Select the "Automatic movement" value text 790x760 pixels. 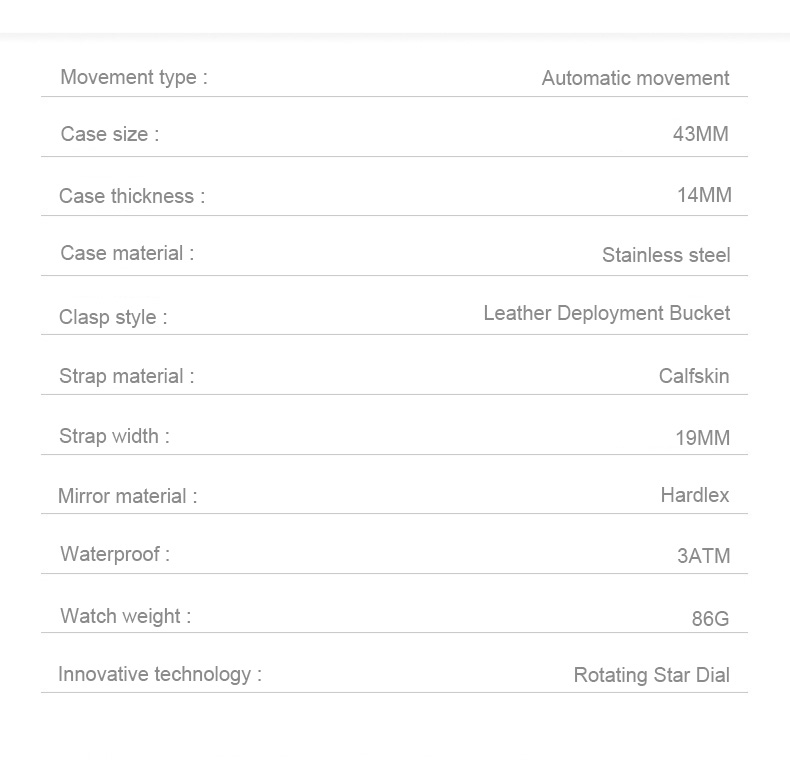point(635,78)
